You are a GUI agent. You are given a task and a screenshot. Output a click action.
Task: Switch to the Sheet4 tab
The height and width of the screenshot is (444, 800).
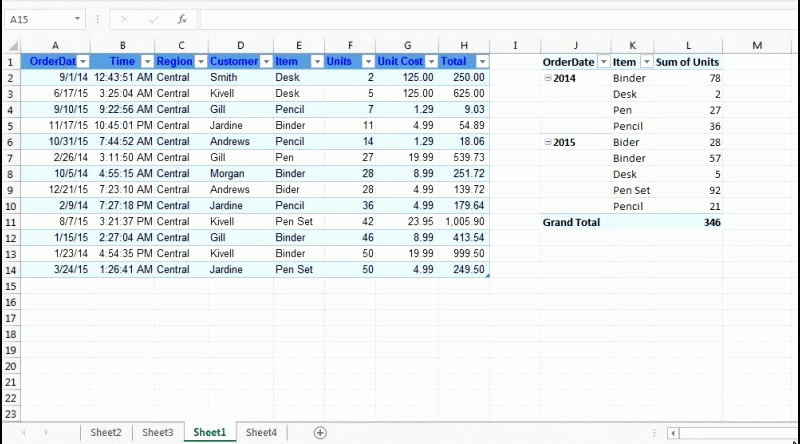261,433
